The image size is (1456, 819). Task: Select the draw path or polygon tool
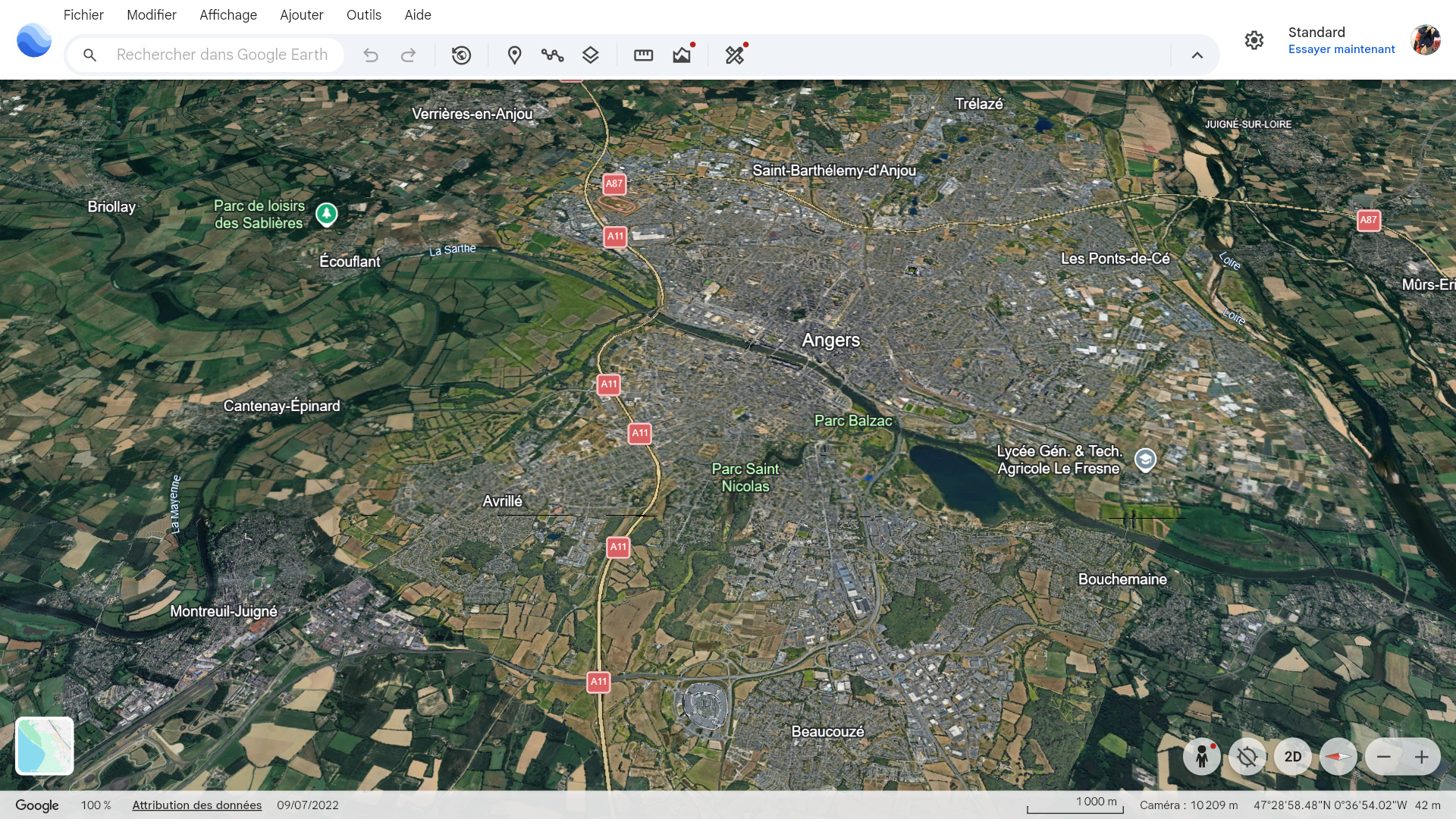[x=552, y=55]
